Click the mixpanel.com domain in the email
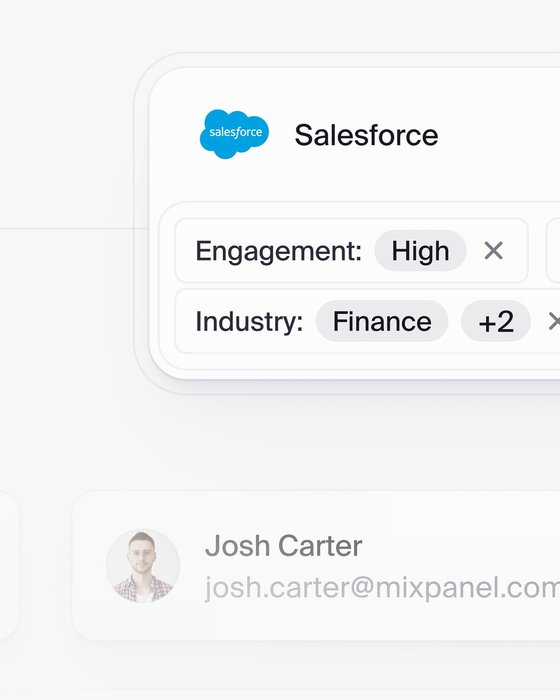This screenshot has width=560, height=700. (x=468, y=588)
